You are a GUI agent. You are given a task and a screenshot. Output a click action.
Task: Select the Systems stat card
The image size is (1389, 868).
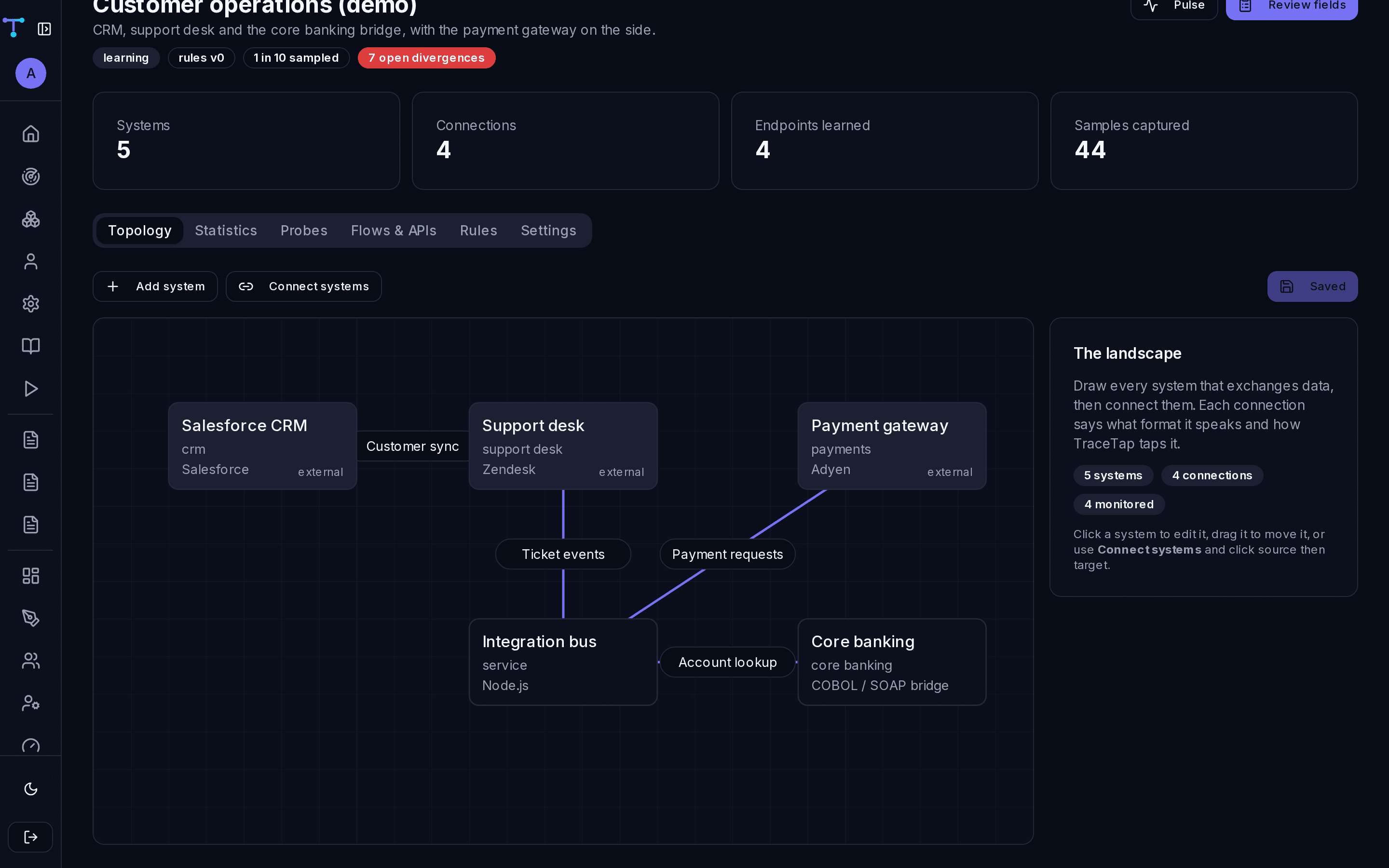click(246, 141)
